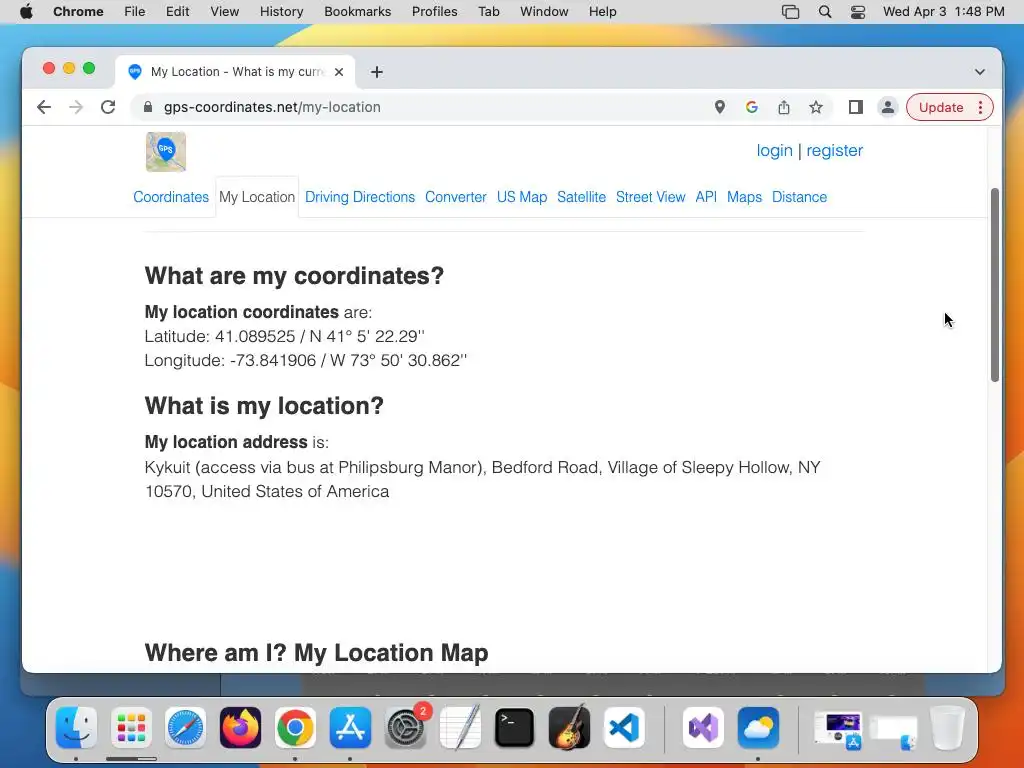This screenshot has height=768, width=1024.
Task: Bookmark this page with the star icon
Action: coord(816,107)
